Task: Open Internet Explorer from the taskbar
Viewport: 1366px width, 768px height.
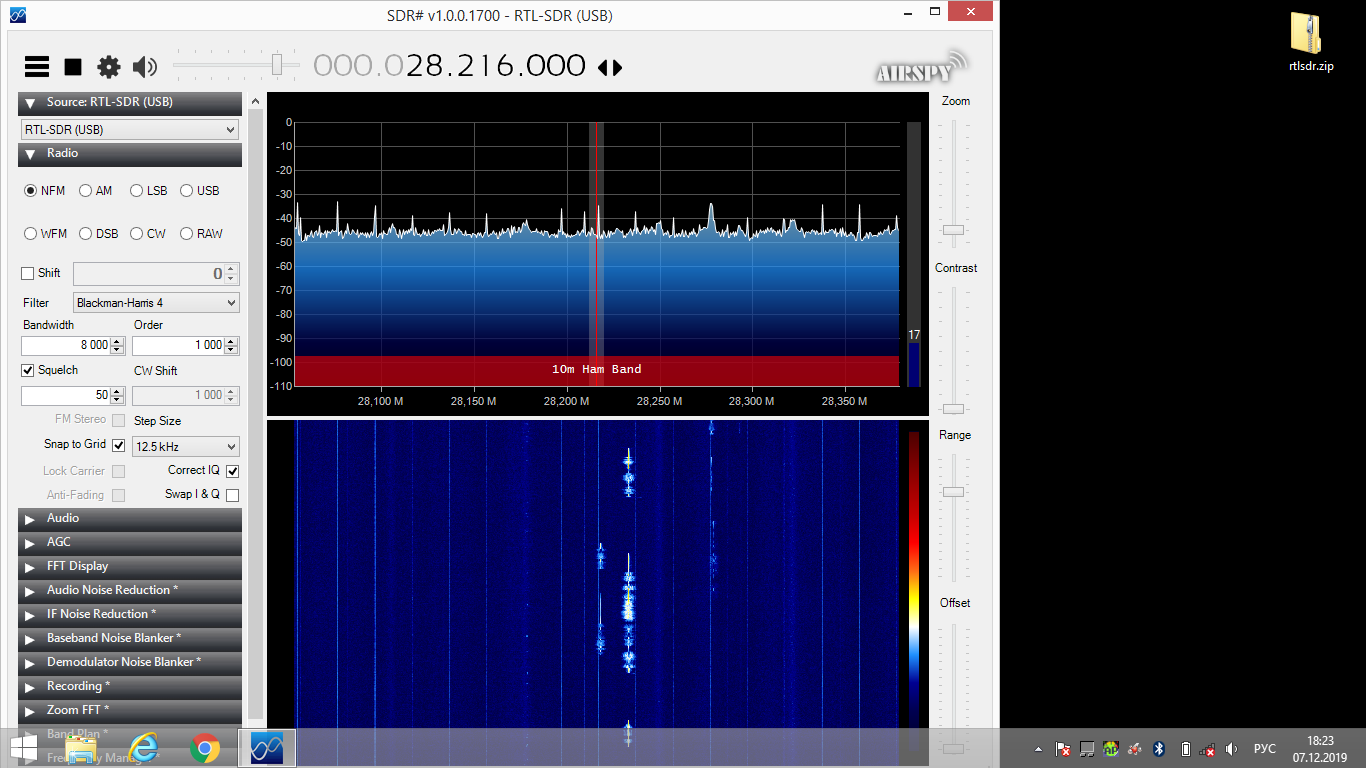Action: tap(145, 747)
